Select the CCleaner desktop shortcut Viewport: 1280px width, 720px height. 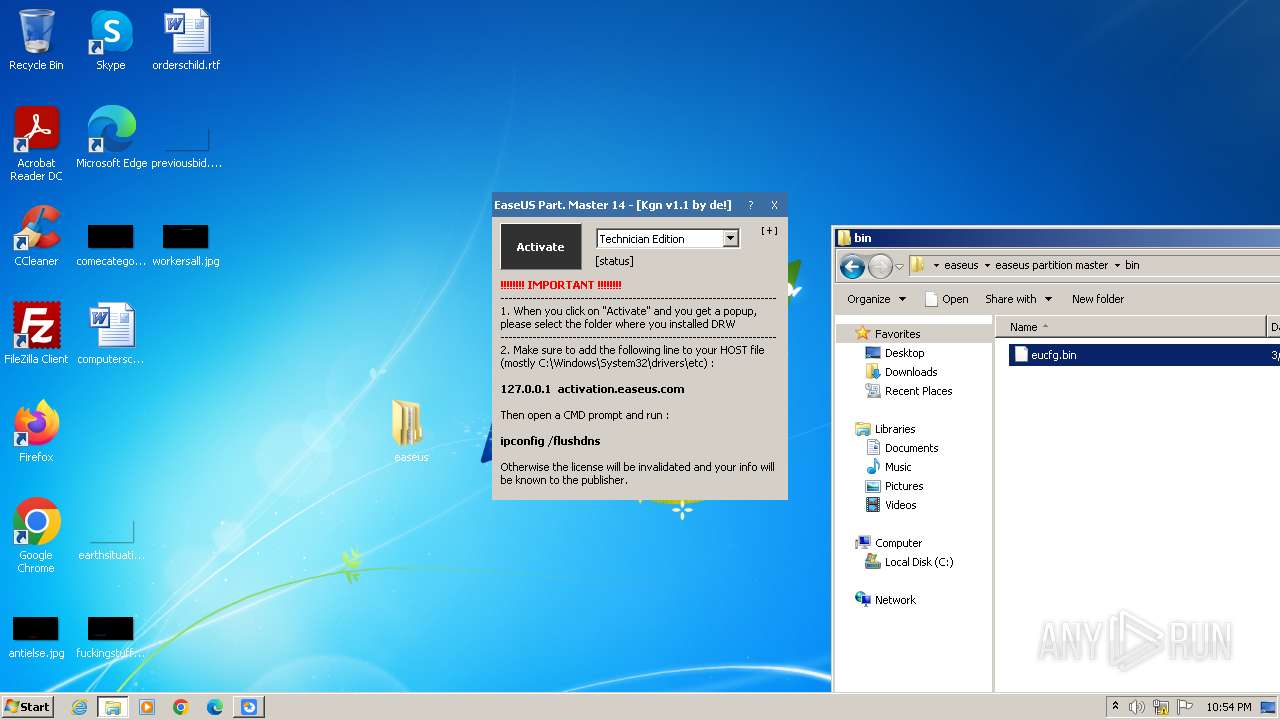point(36,236)
